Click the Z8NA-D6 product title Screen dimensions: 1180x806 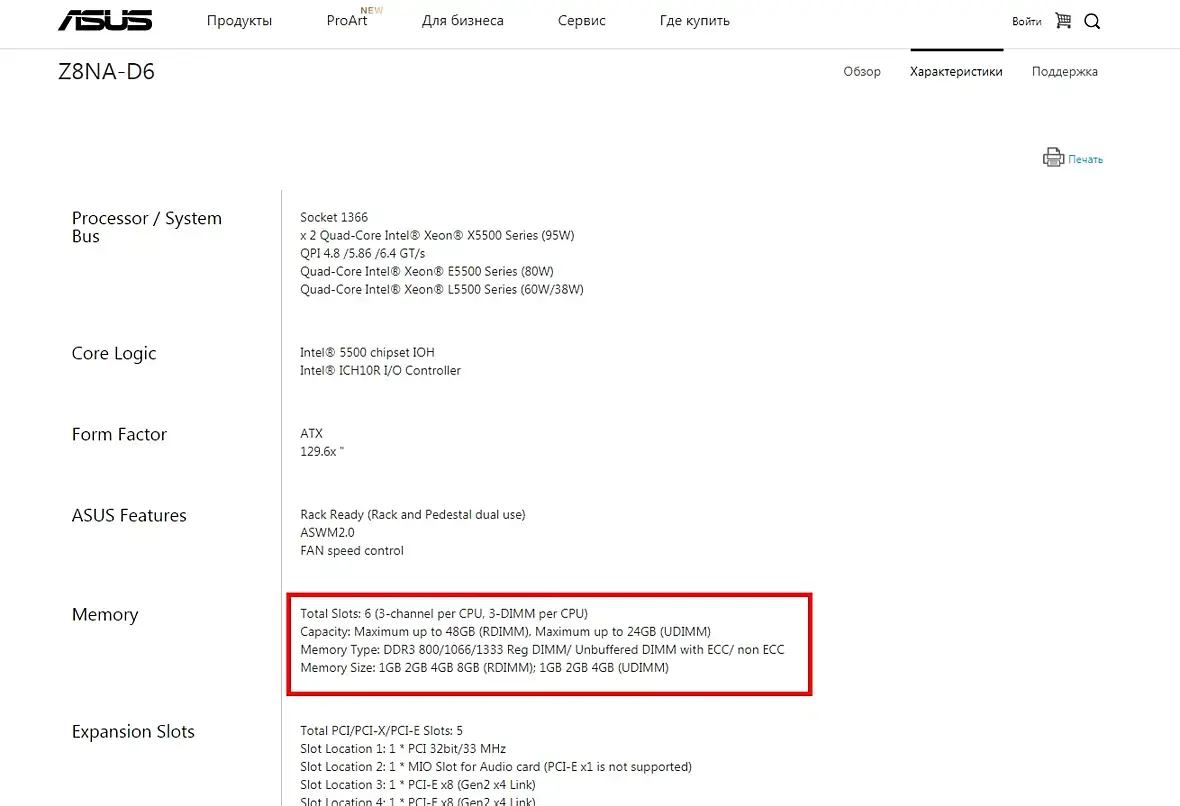106,71
